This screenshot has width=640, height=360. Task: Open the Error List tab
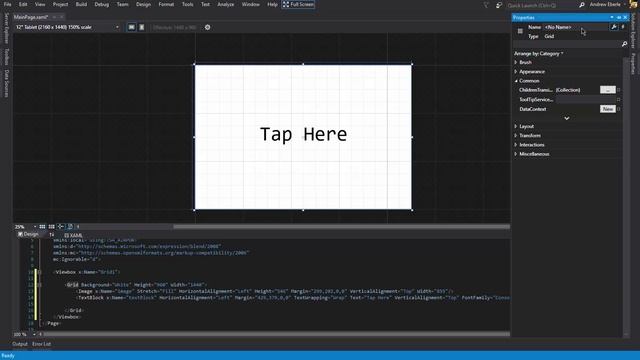[x=42, y=344]
